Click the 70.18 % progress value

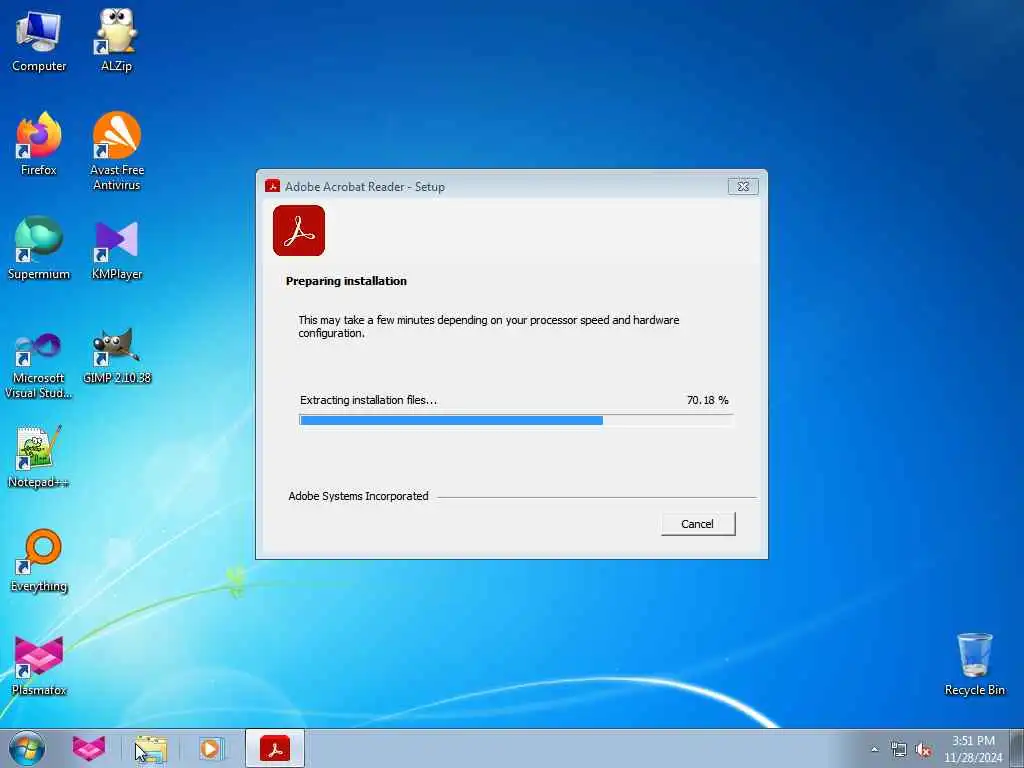(x=707, y=400)
